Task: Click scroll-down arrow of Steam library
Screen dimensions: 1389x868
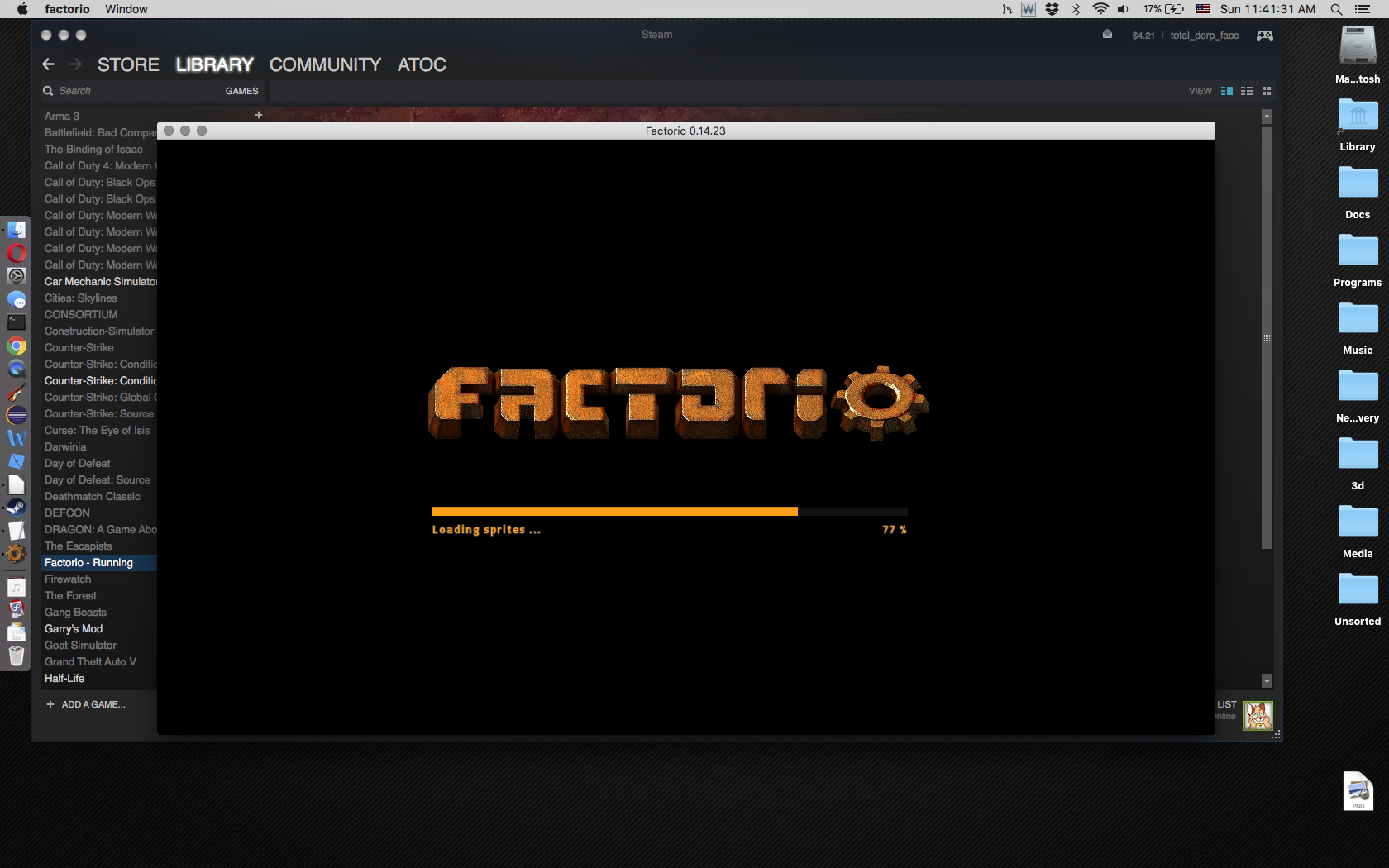Action: pos(1267,681)
